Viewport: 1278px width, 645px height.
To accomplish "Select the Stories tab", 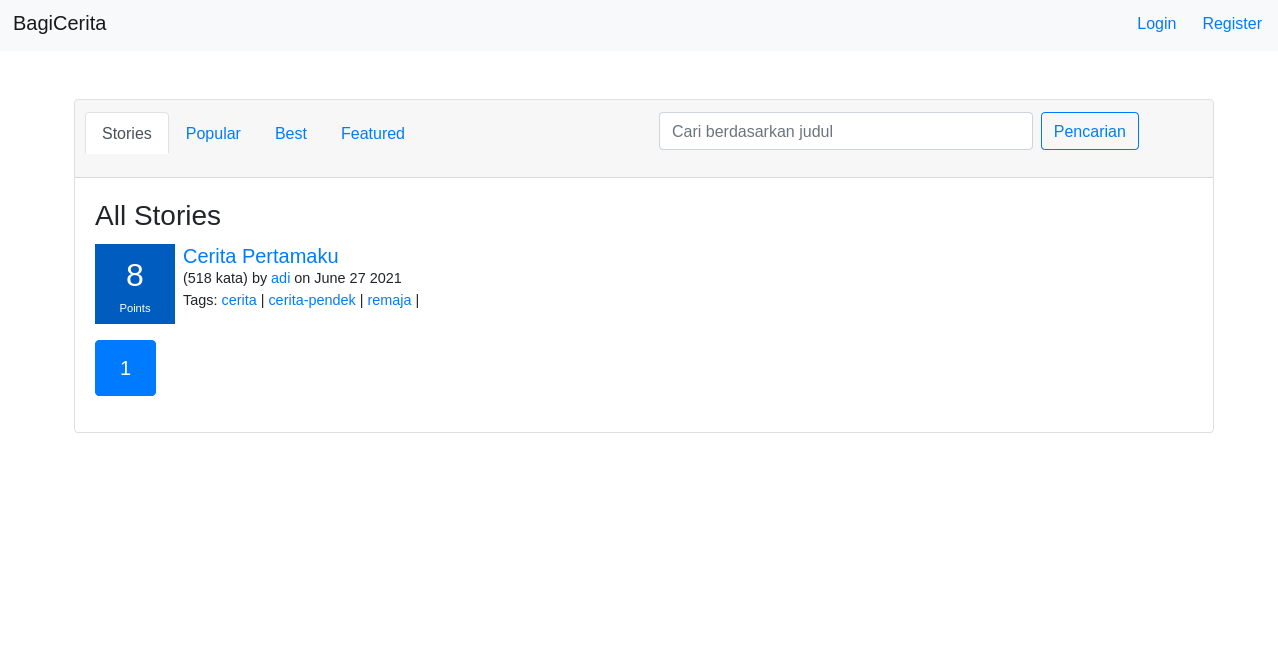I will (127, 133).
